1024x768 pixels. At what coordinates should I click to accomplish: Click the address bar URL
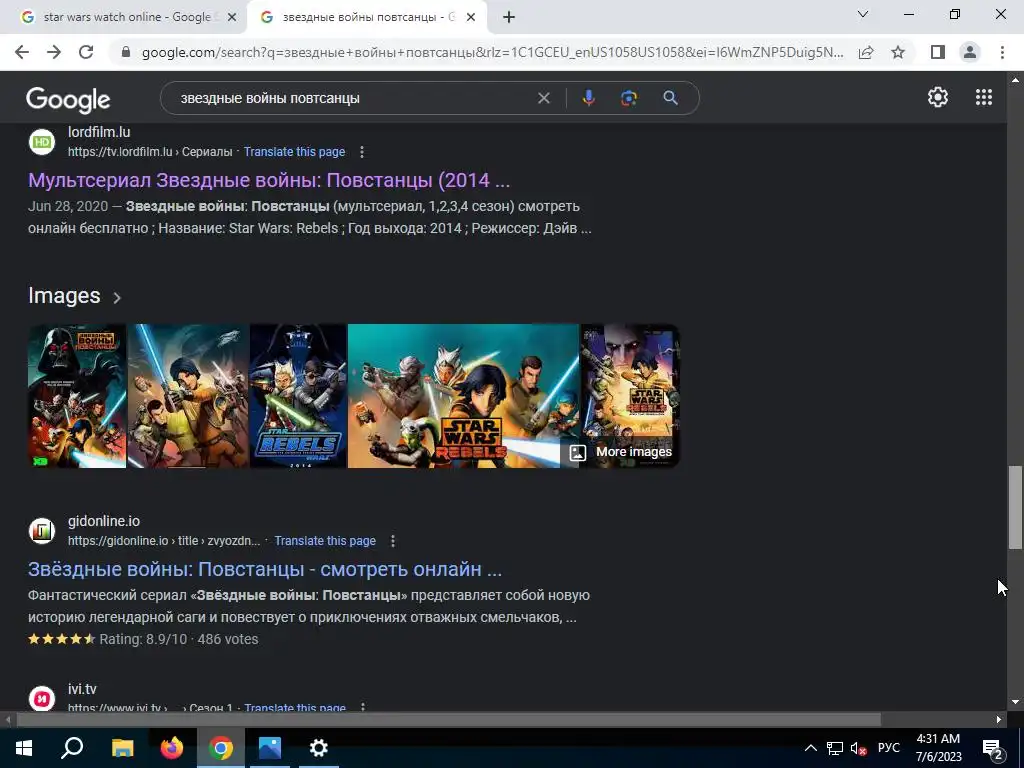492,52
